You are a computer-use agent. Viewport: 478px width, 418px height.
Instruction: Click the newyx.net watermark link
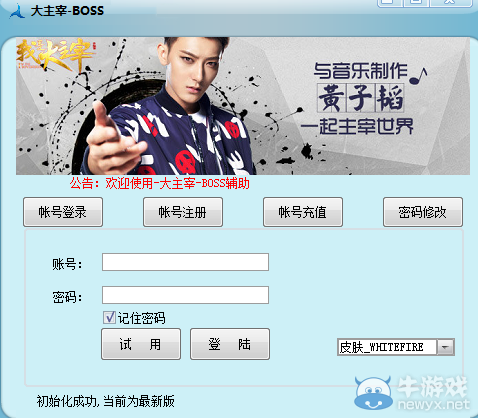(434, 405)
